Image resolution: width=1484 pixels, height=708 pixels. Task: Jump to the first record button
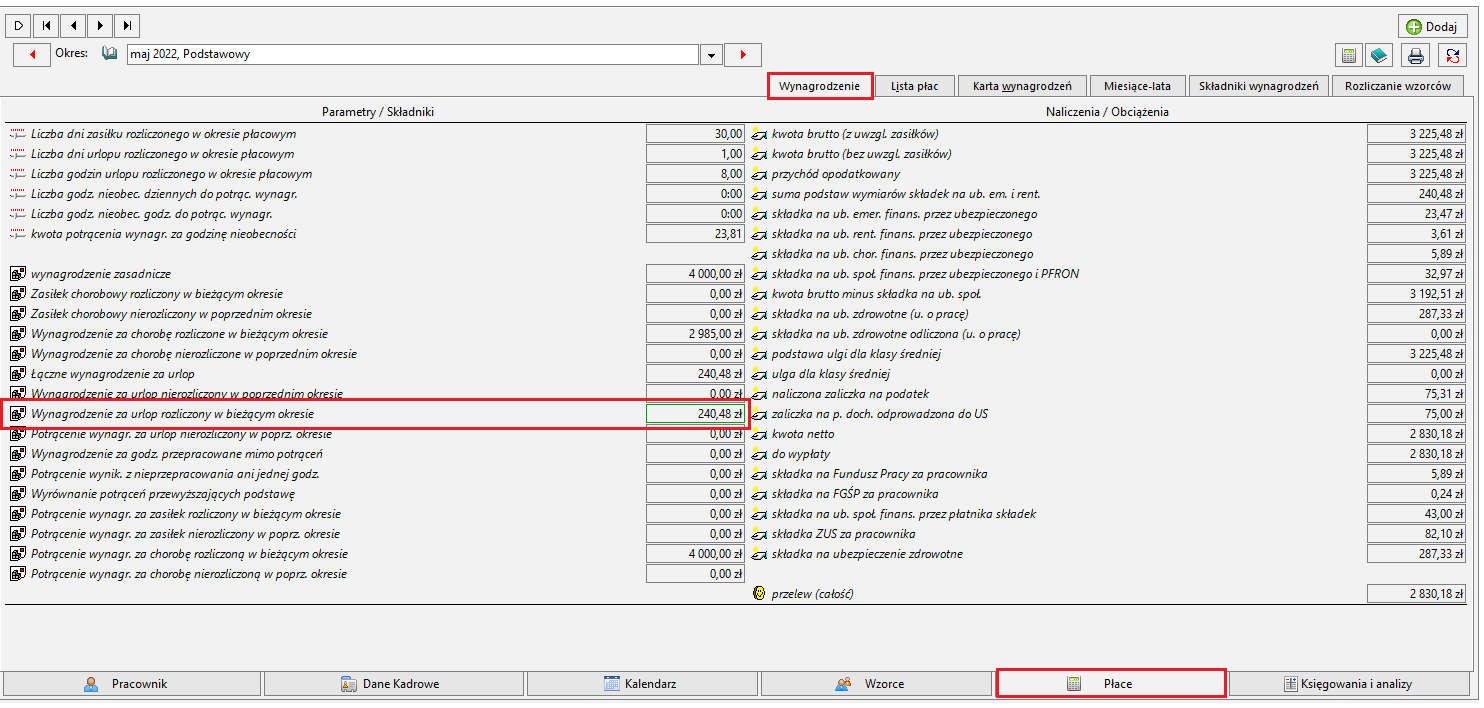[x=46, y=25]
